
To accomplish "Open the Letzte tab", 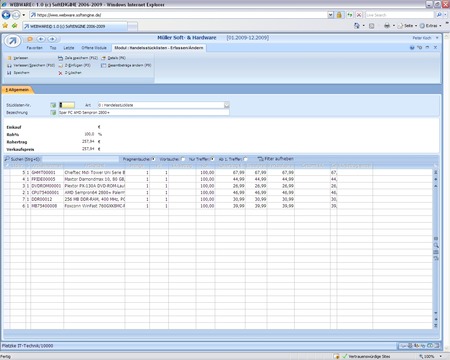I will (69, 48).
